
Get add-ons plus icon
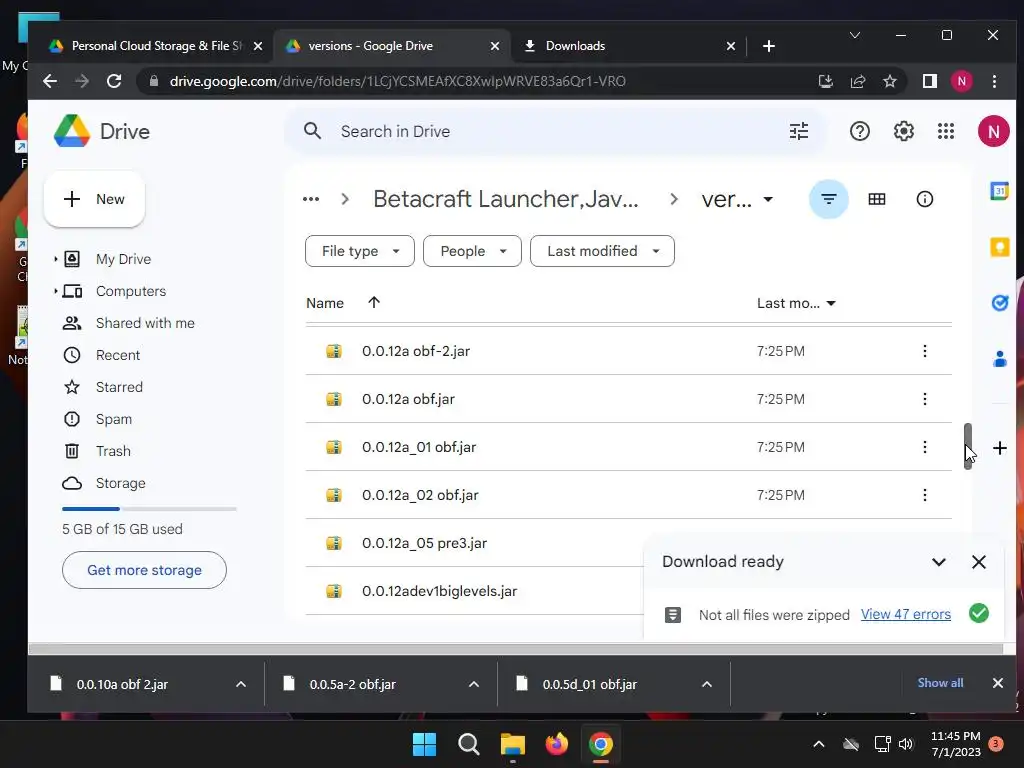(x=999, y=448)
